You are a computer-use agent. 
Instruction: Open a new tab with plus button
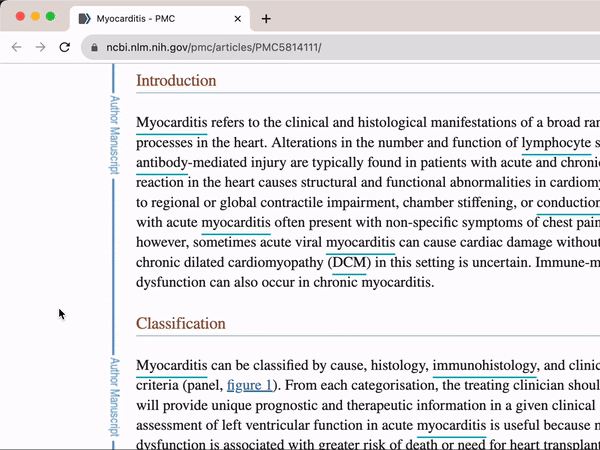click(x=266, y=19)
